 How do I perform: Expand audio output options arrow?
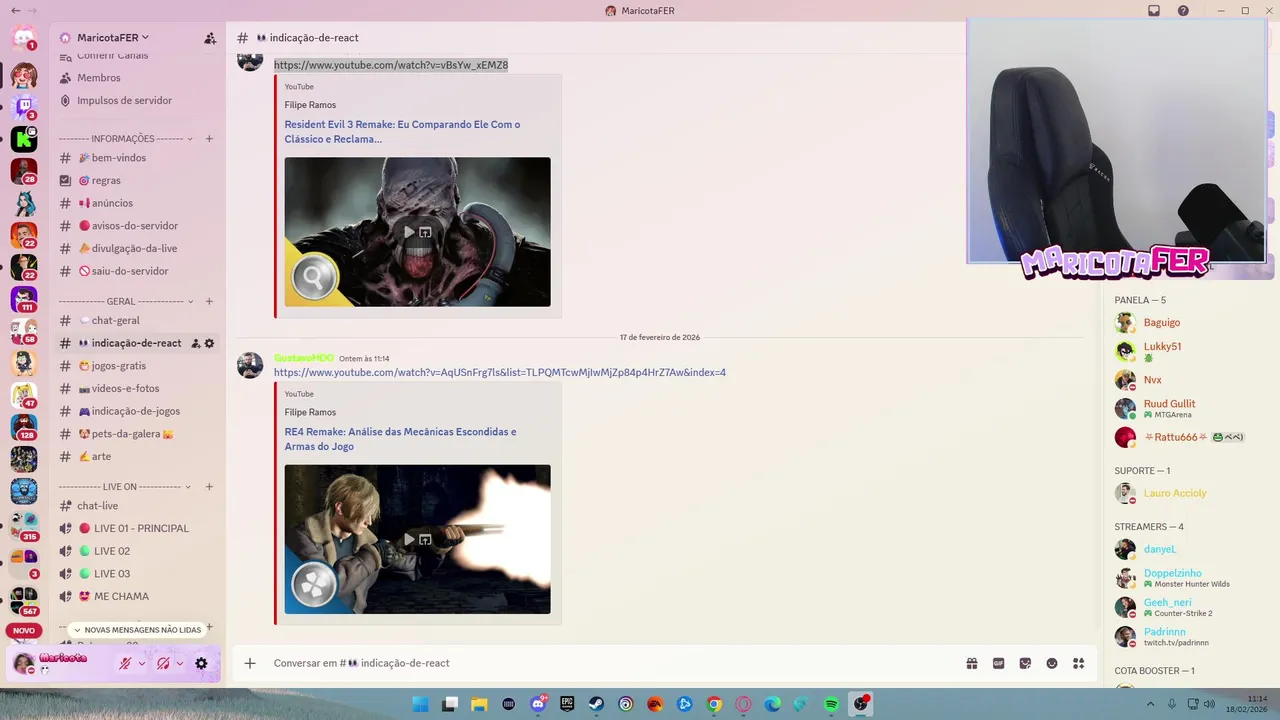click(x=180, y=663)
